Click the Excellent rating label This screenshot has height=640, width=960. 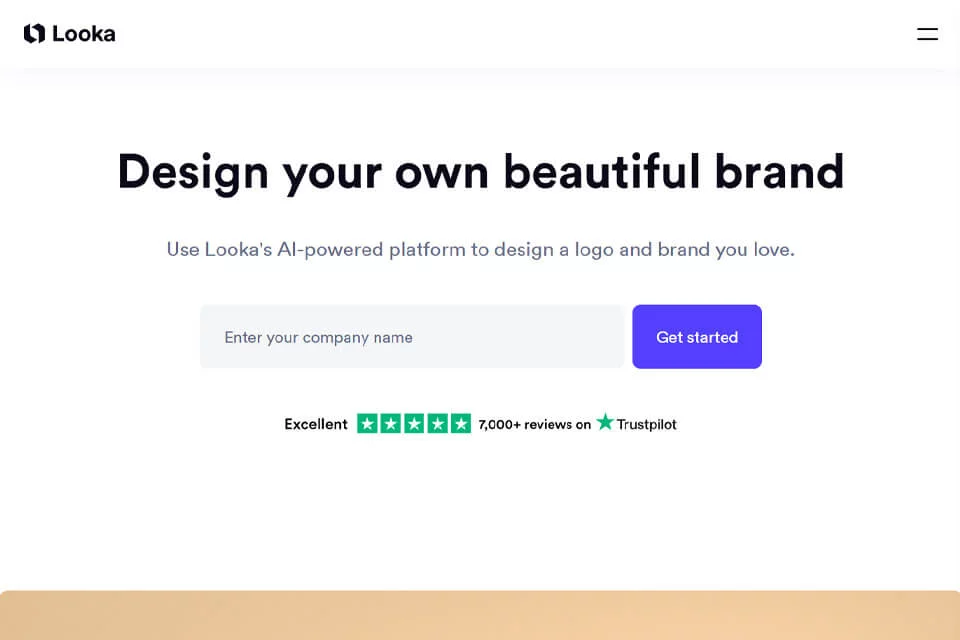[x=316, y=424]
